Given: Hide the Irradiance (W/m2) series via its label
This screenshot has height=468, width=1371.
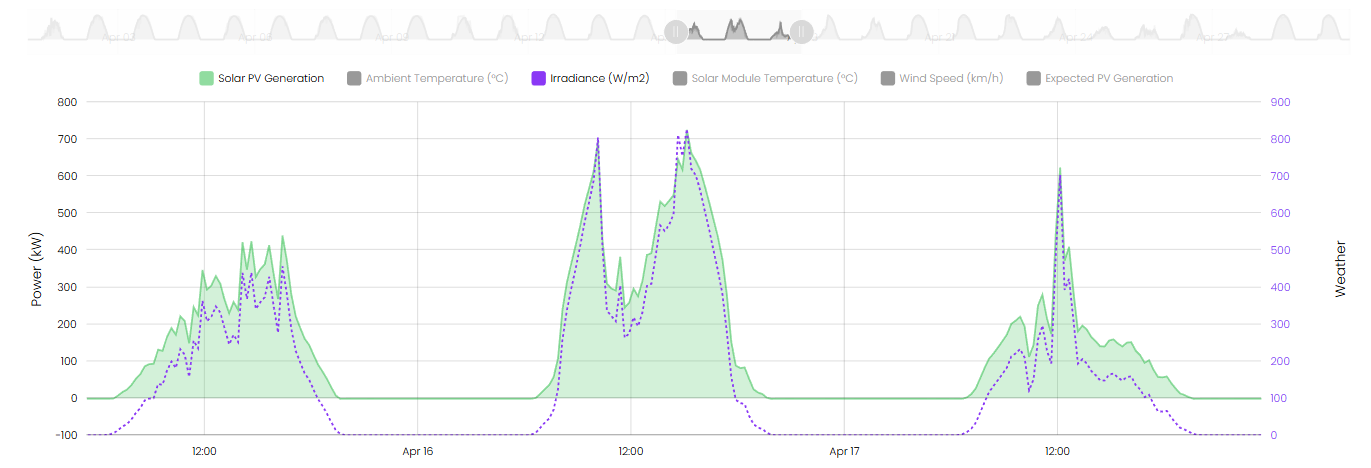Looking at the screenshot, I should coord(599,78).
